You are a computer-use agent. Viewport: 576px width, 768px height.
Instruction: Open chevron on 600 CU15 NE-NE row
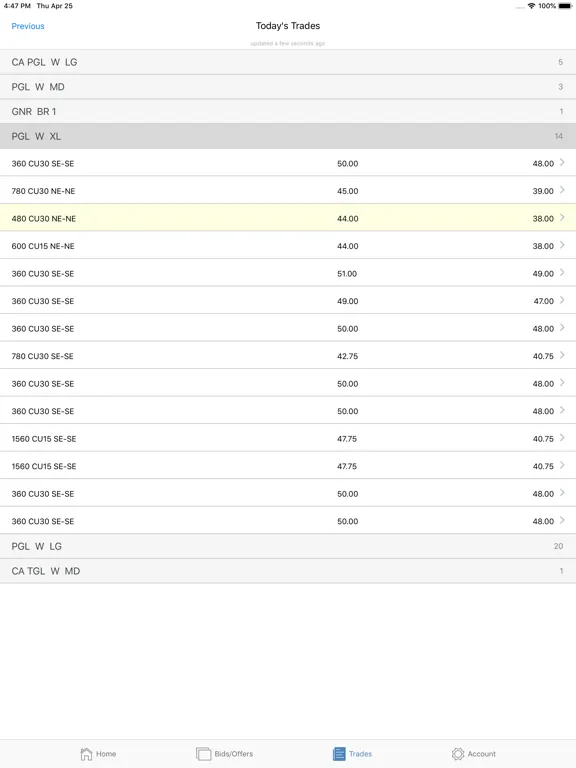562,245
